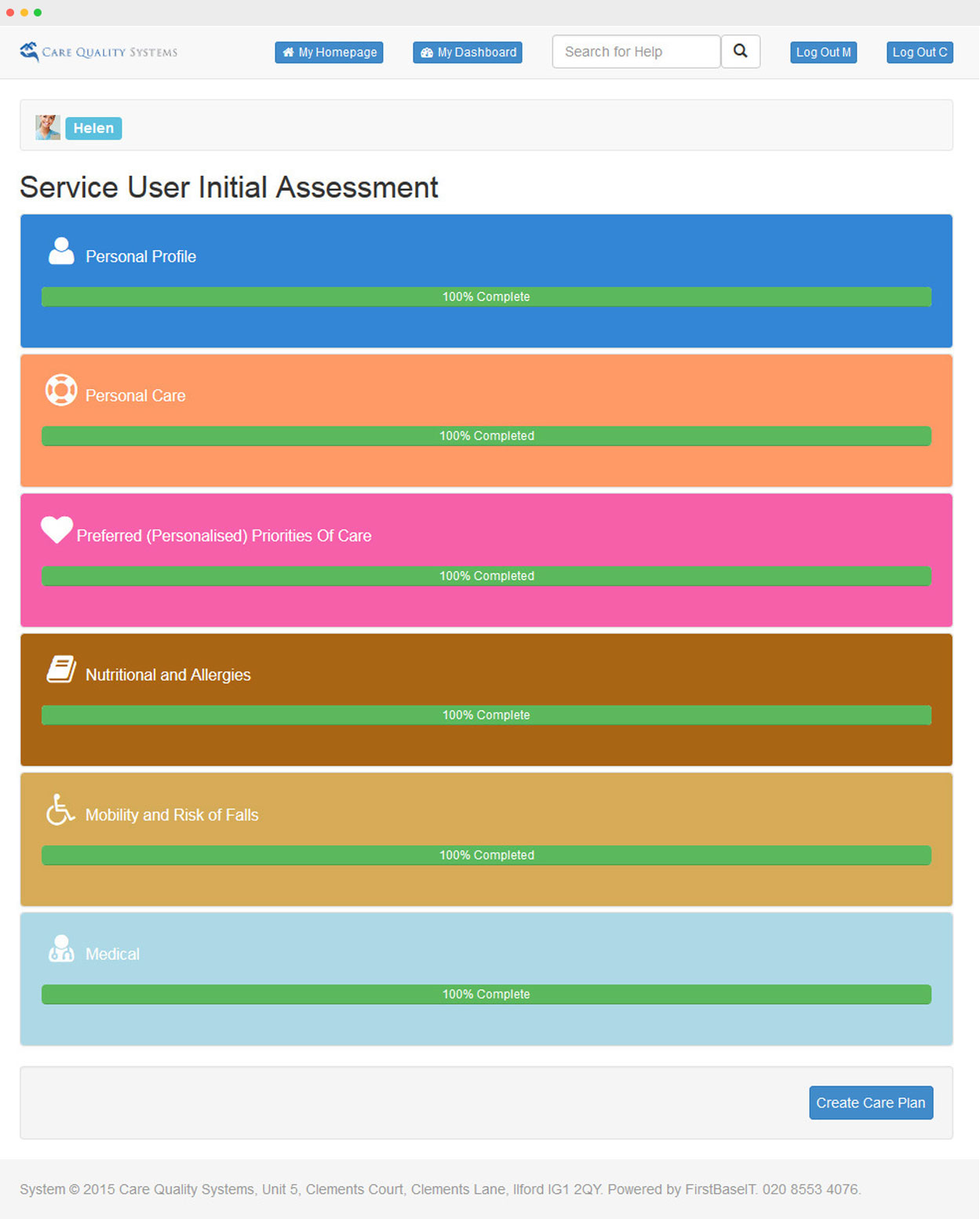Open the Nutritional and Allergies section title
Image resolution: width=980 pixels, height=1219 pixels.
coord(168,675)
